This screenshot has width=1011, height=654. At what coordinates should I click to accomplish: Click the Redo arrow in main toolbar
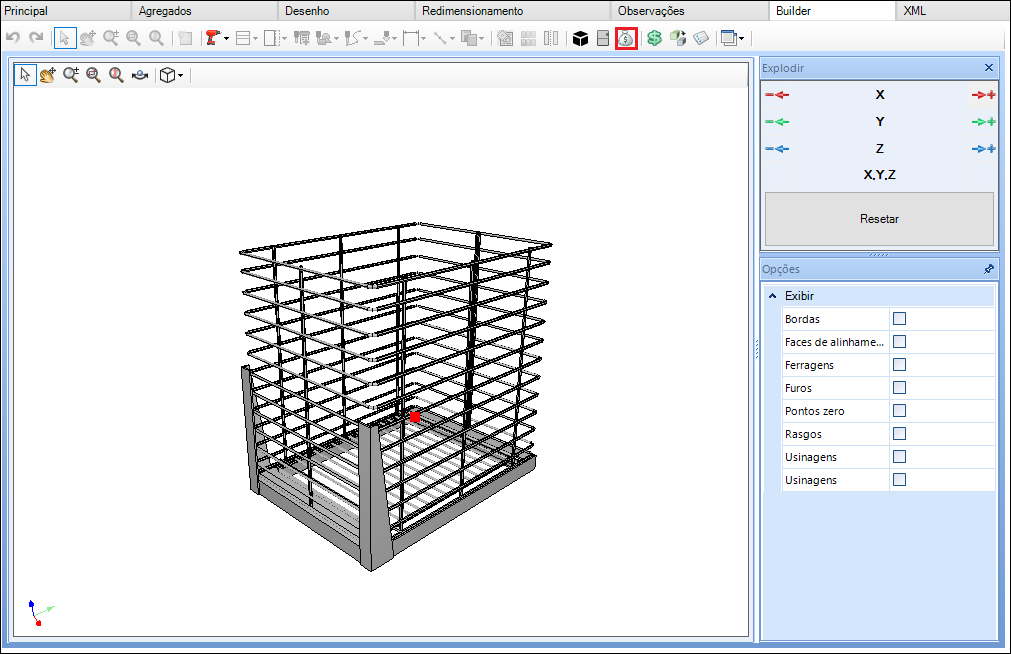coord(37,38)
